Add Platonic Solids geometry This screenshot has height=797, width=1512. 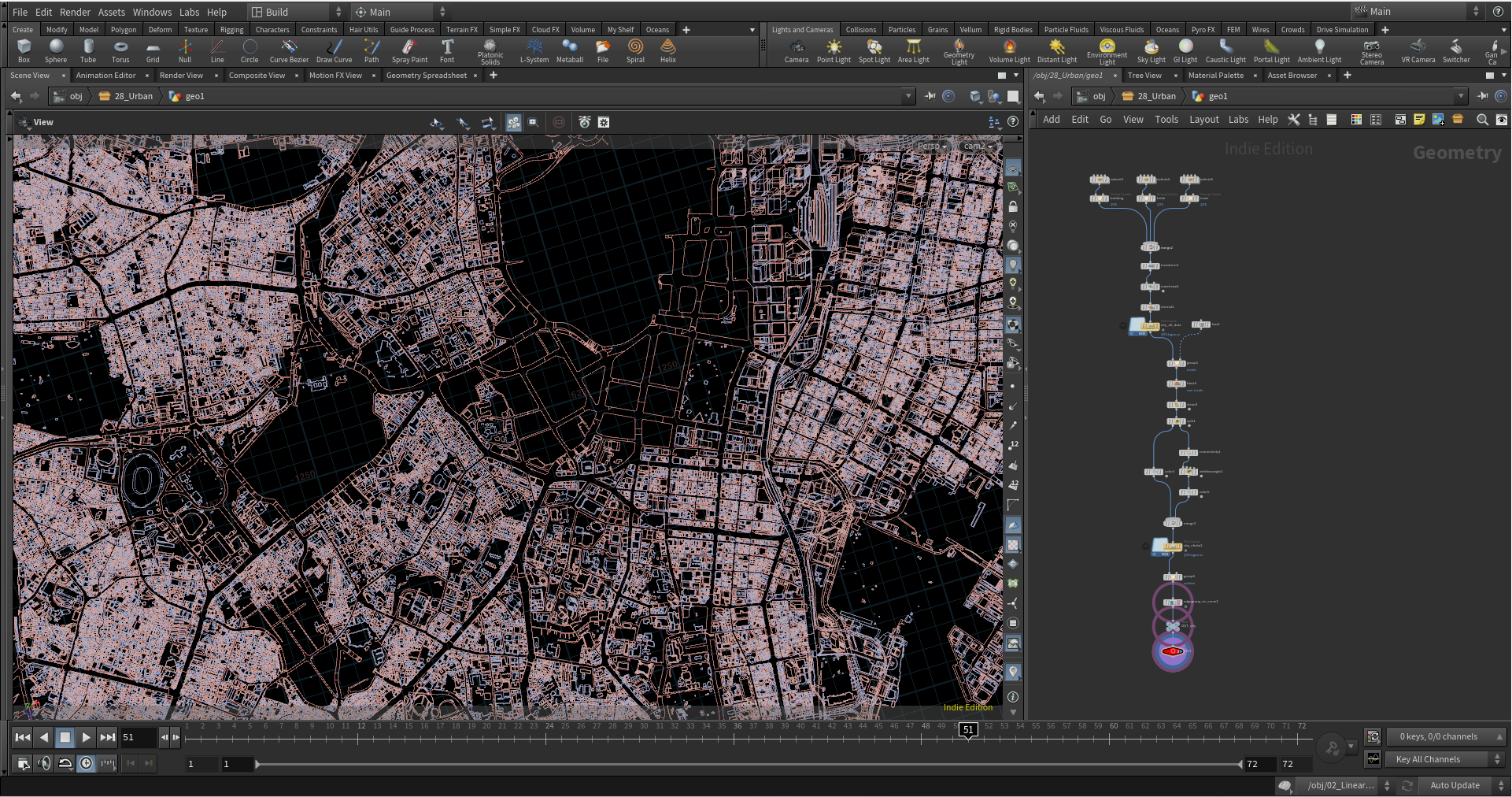pyautogui.click(x=490, y=52)
